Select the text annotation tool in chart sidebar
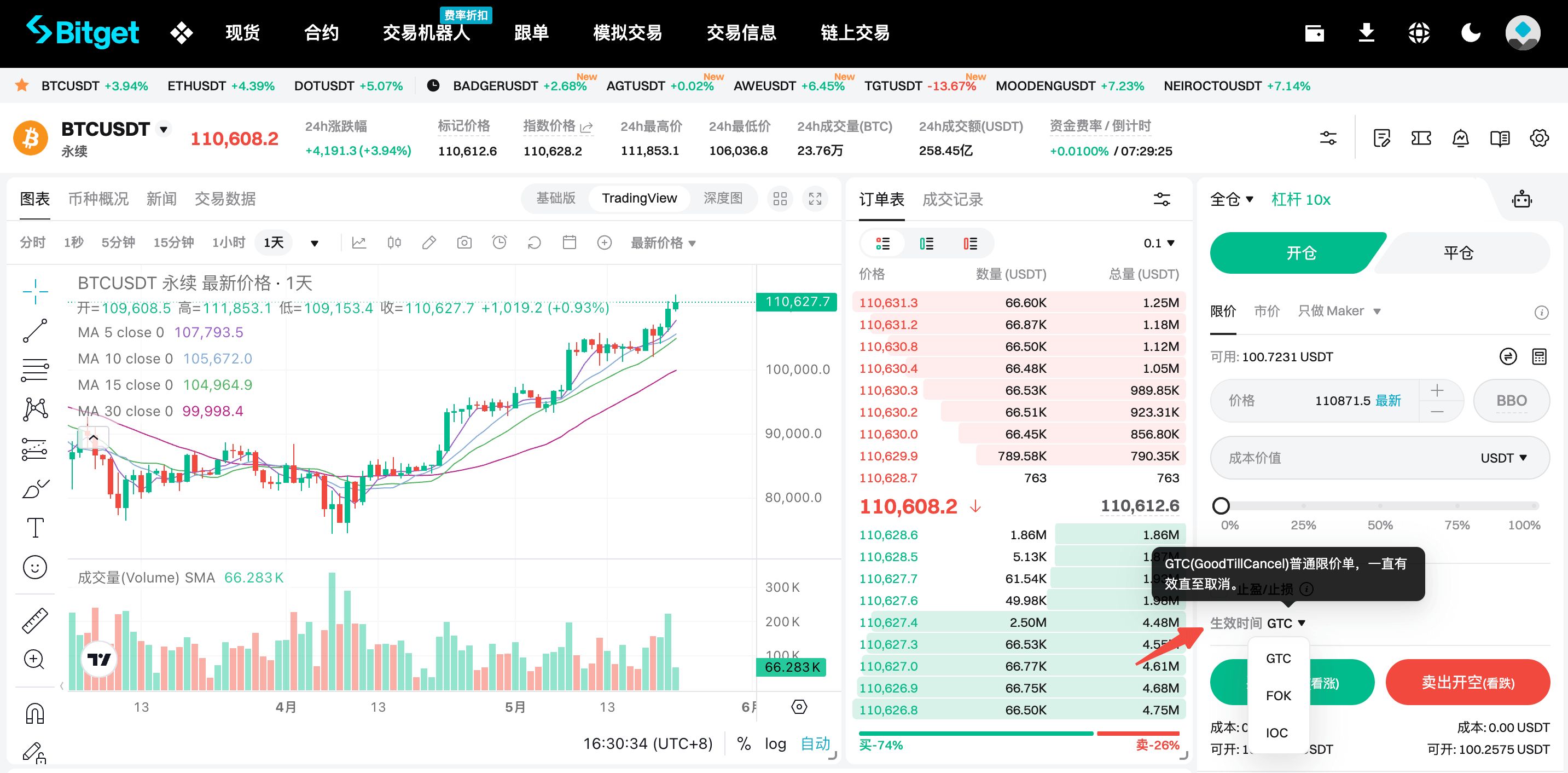The height and width of the screenshot is (773, 1568). point(34,528)
